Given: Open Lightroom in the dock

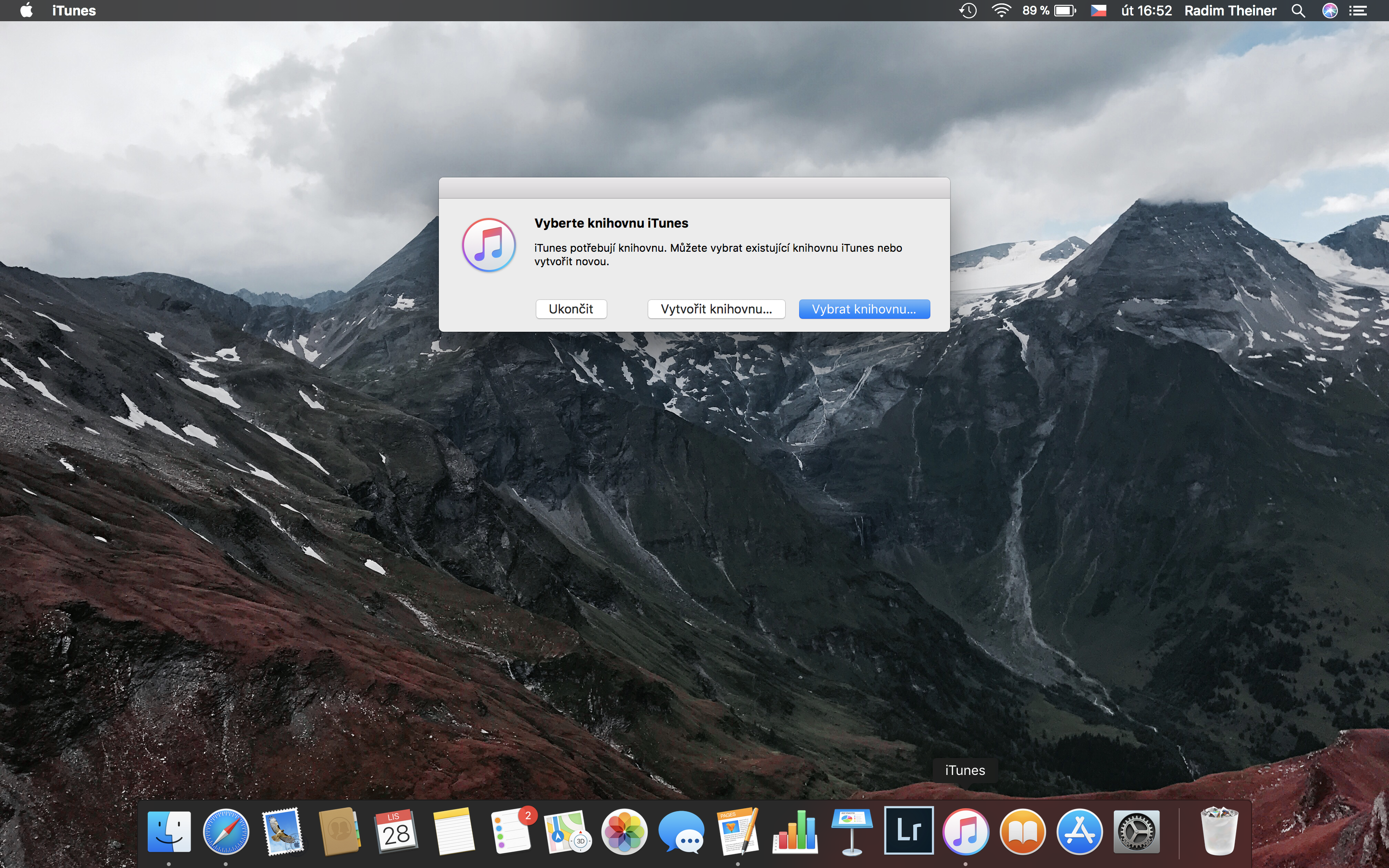Looking at the screenshot, I should point(909,830).
